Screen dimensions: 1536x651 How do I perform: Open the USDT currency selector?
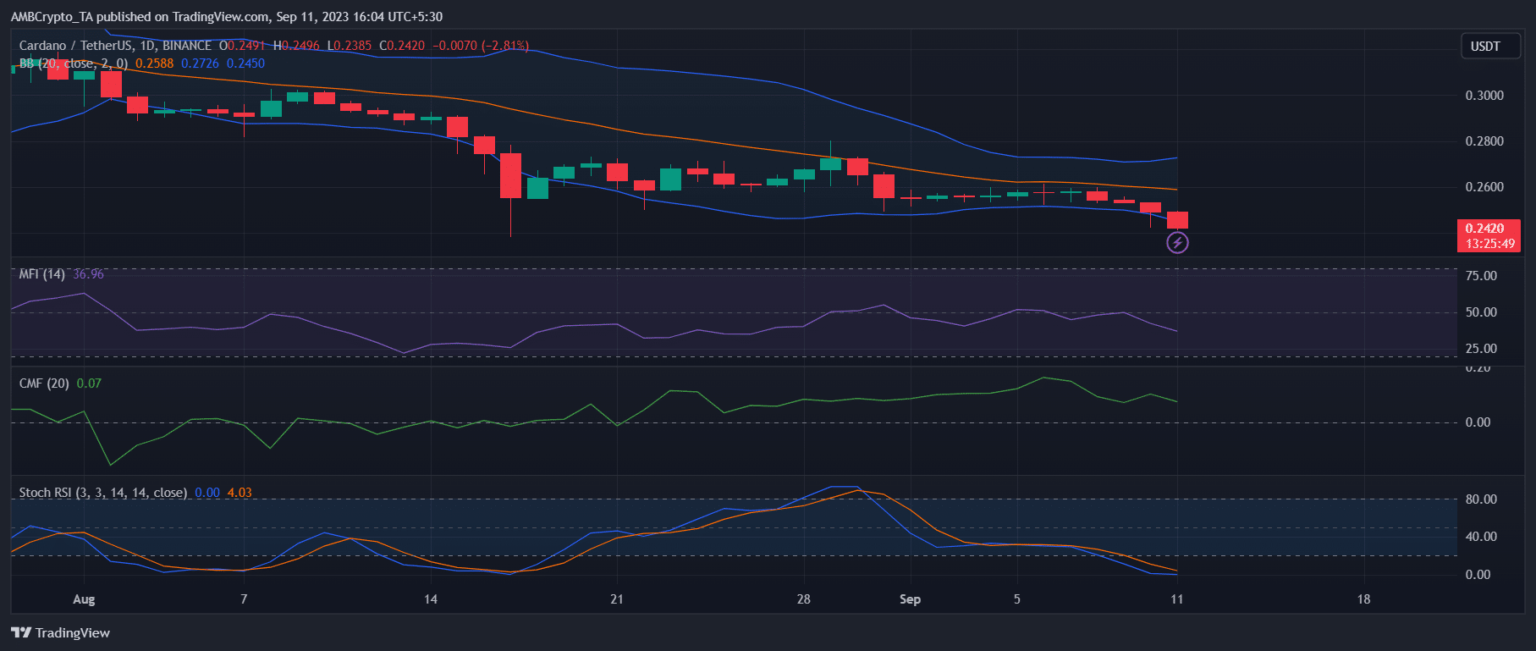click(1483, 46)
